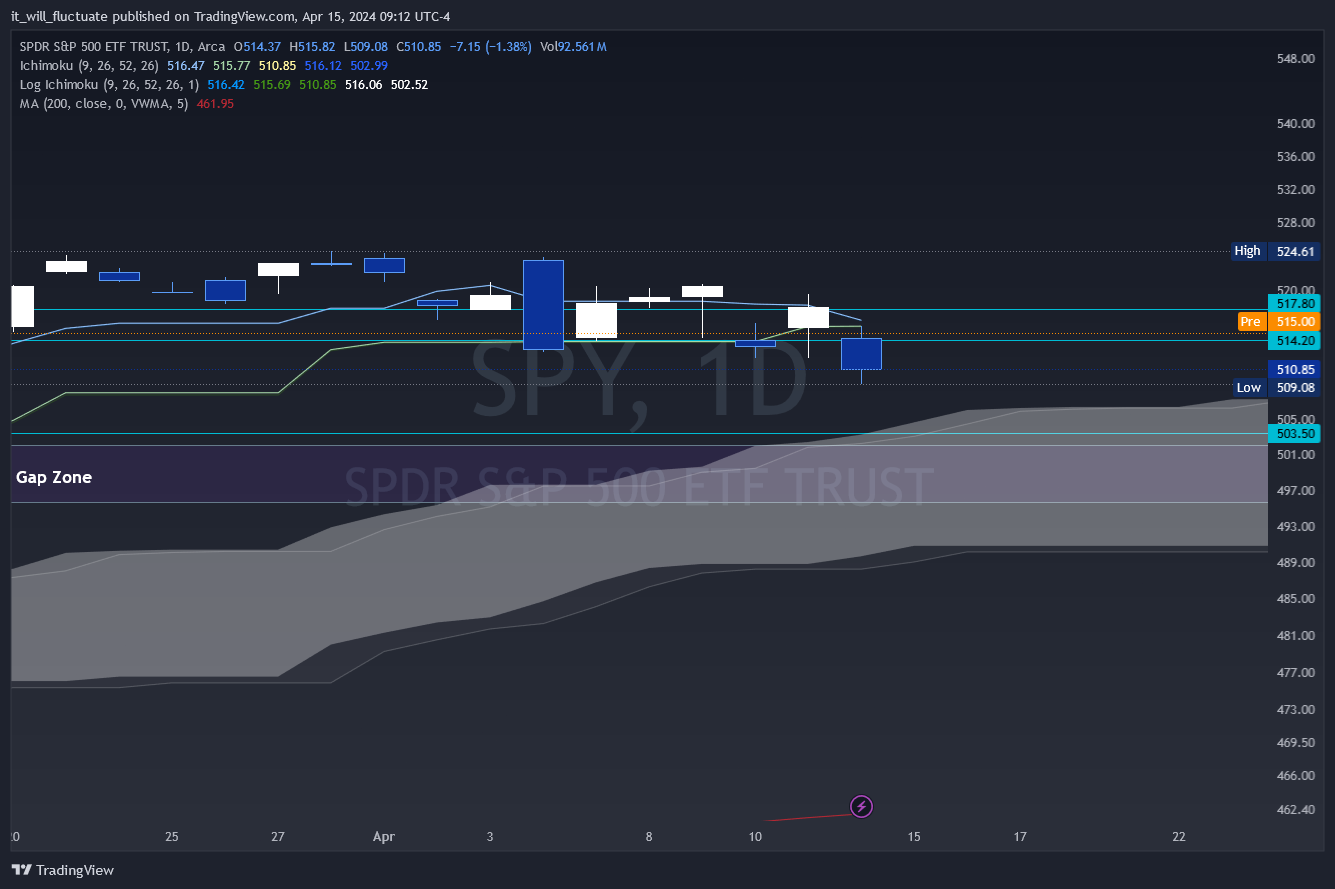
Task: Click the Ichimoku value 516.47
Action: pyautogui.click(x=186, y=65)
